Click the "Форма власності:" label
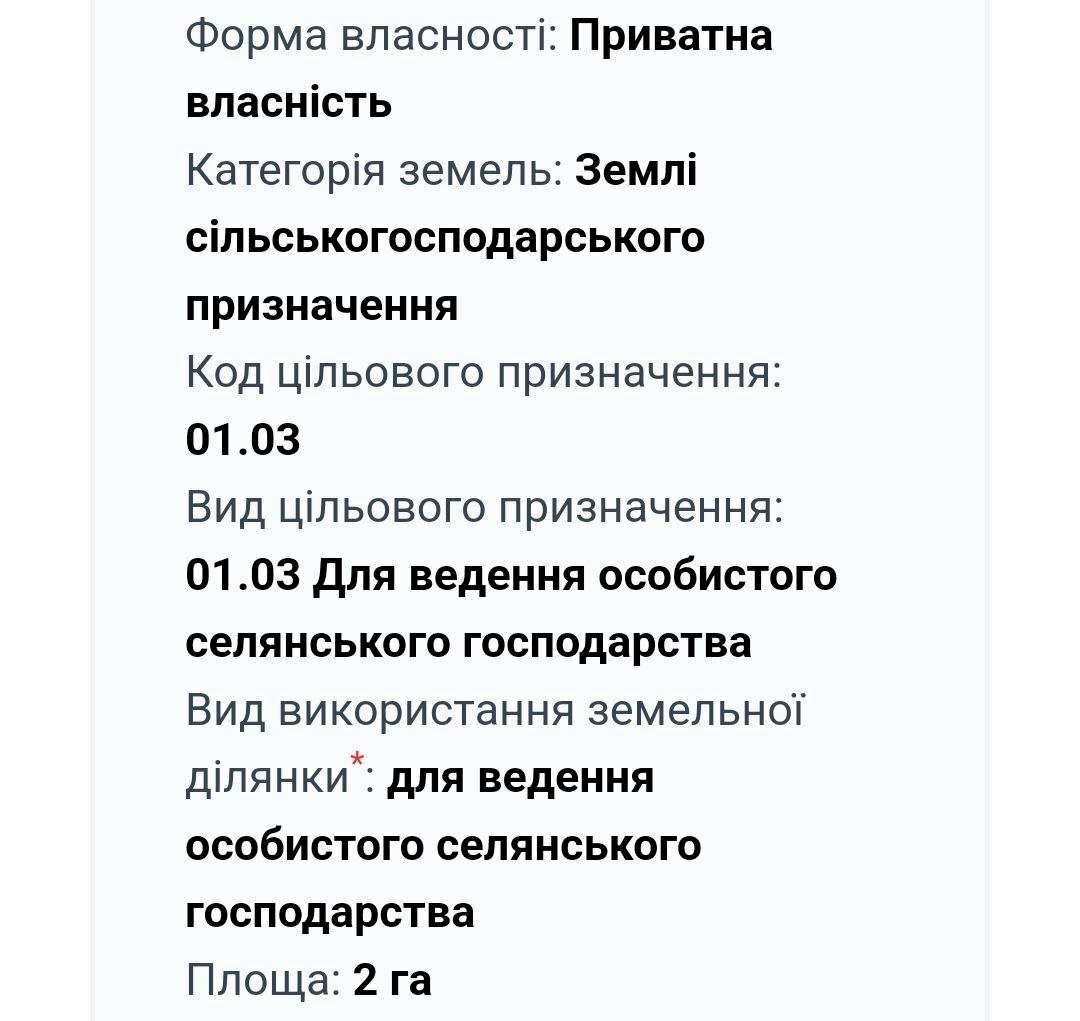Image resolution: width=1080 pixels, height=1021 pixels. point(371,36)
